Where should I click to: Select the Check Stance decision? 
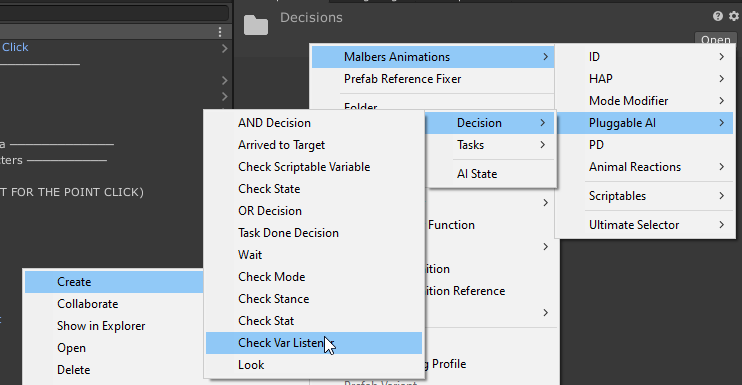point(314,299)
